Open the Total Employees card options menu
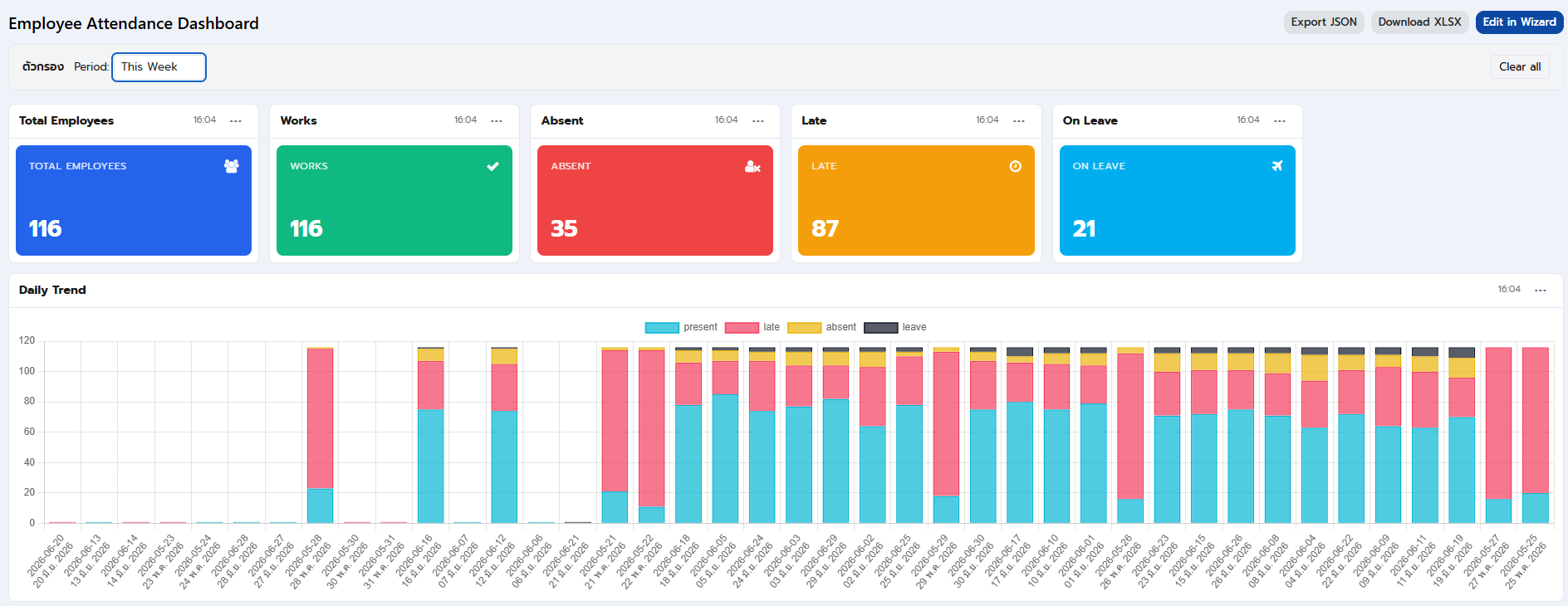Viewport: 1568px width, 606px height. (x=236, y=121)
